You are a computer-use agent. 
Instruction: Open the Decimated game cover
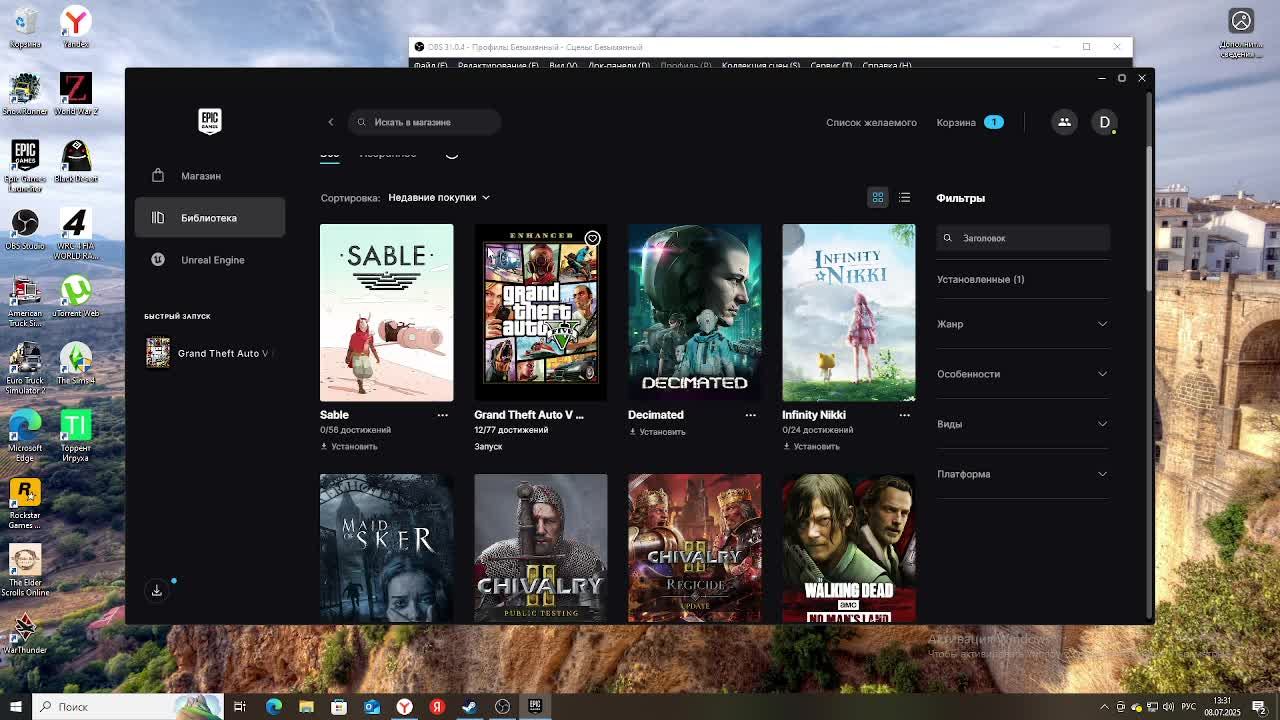point(694,312)
